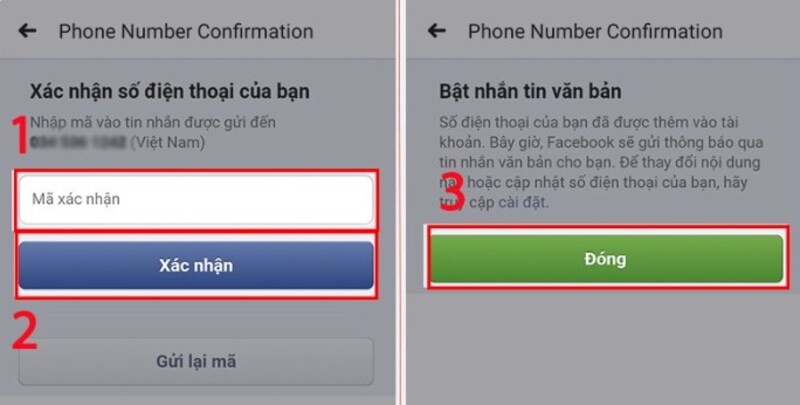
Task: Click the red step number 3 marker
Action: point(453,192)
